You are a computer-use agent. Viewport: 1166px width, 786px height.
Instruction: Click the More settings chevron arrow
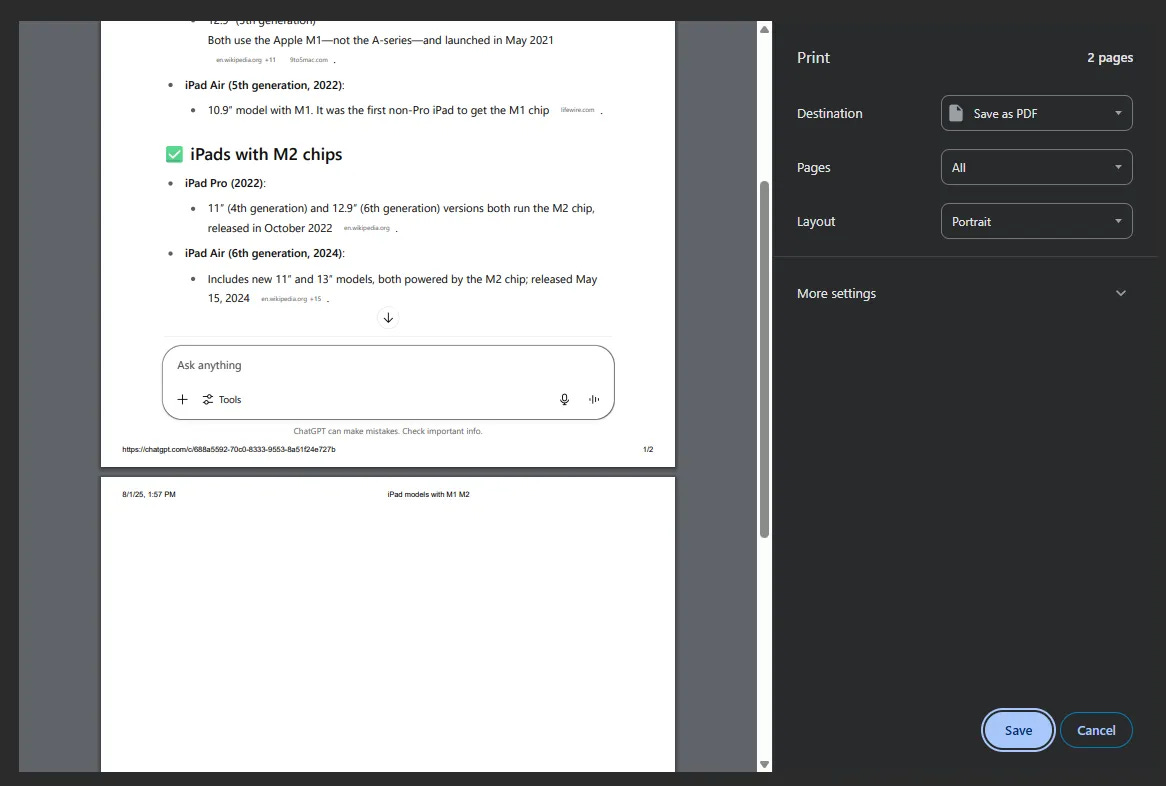pyautogui.click(x=1121, y=293)
